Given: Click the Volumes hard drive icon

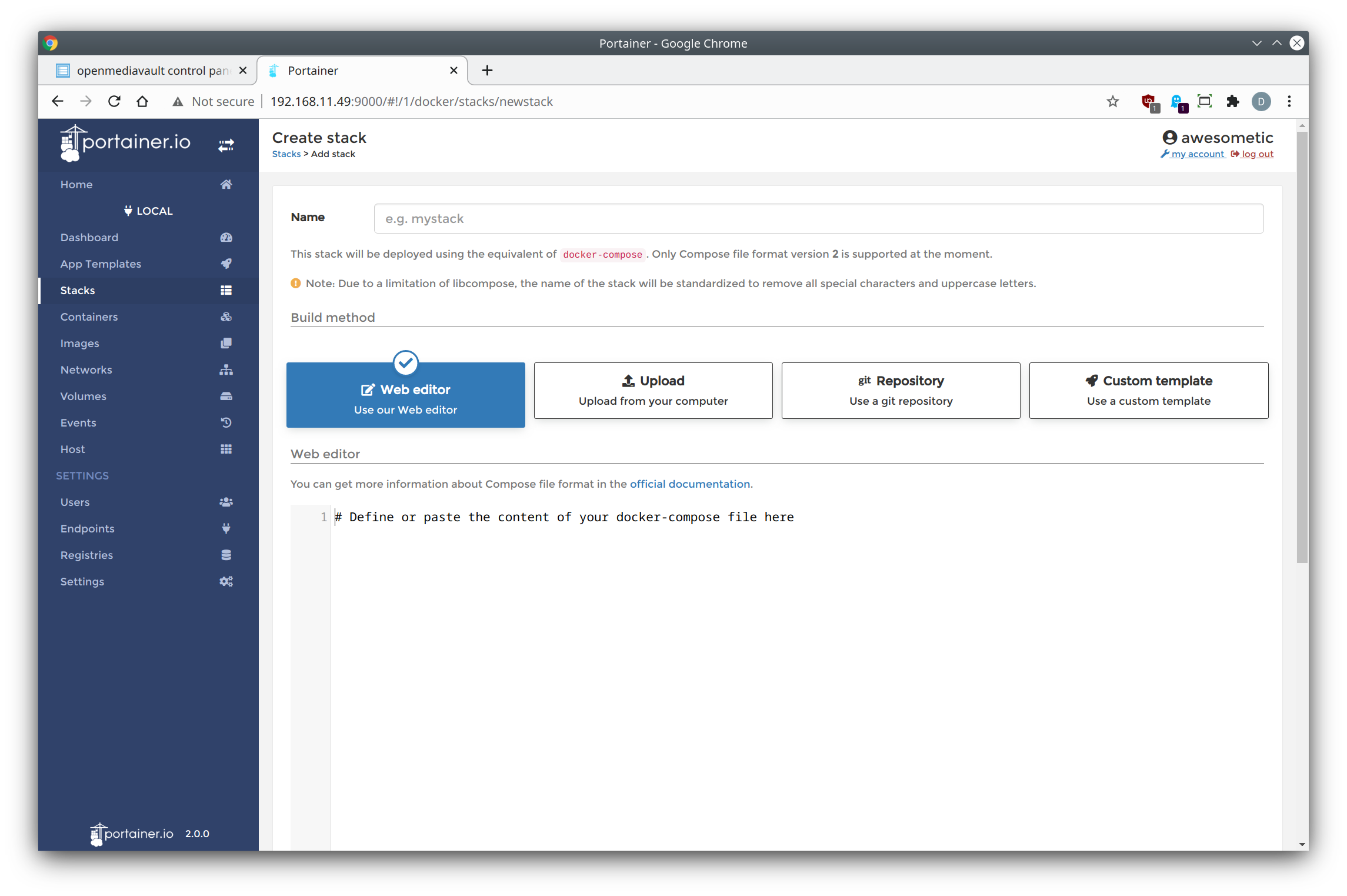Looking at the screenshot, I should coord(226,397).
